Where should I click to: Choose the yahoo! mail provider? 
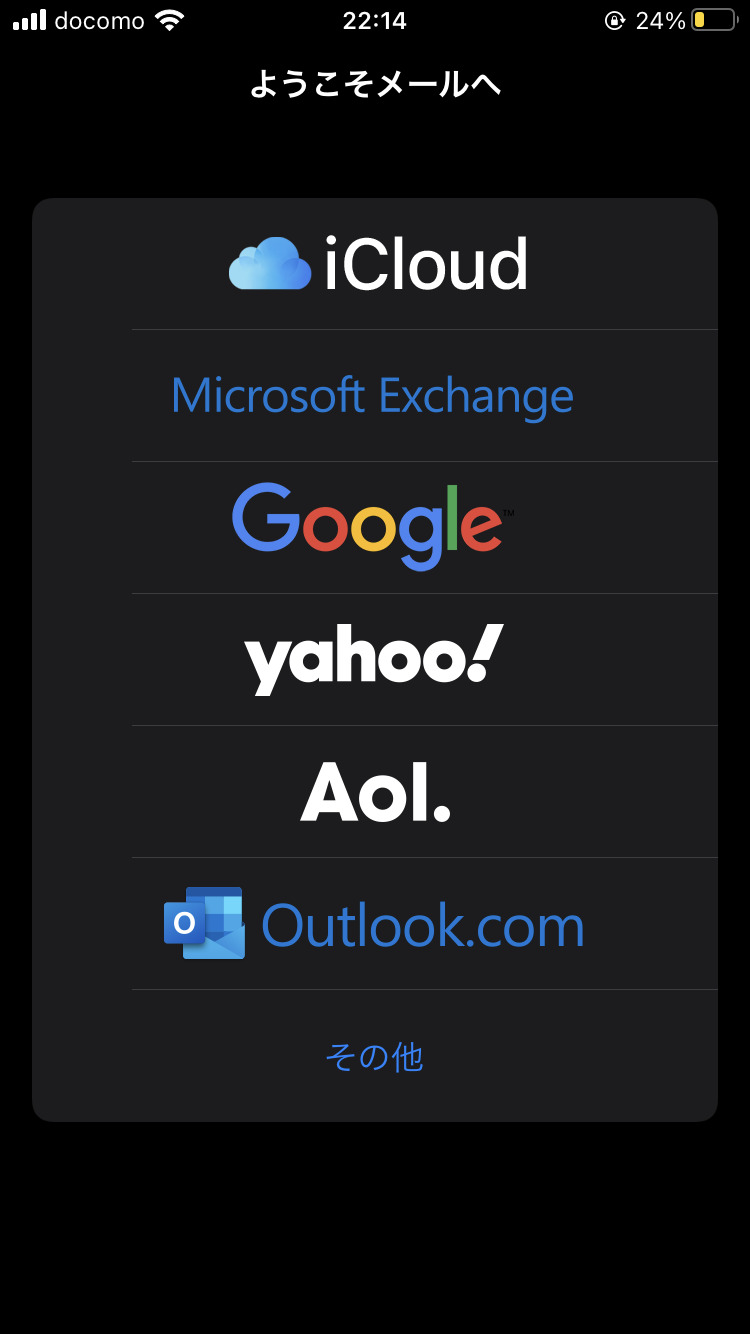[x=374, y=659]
